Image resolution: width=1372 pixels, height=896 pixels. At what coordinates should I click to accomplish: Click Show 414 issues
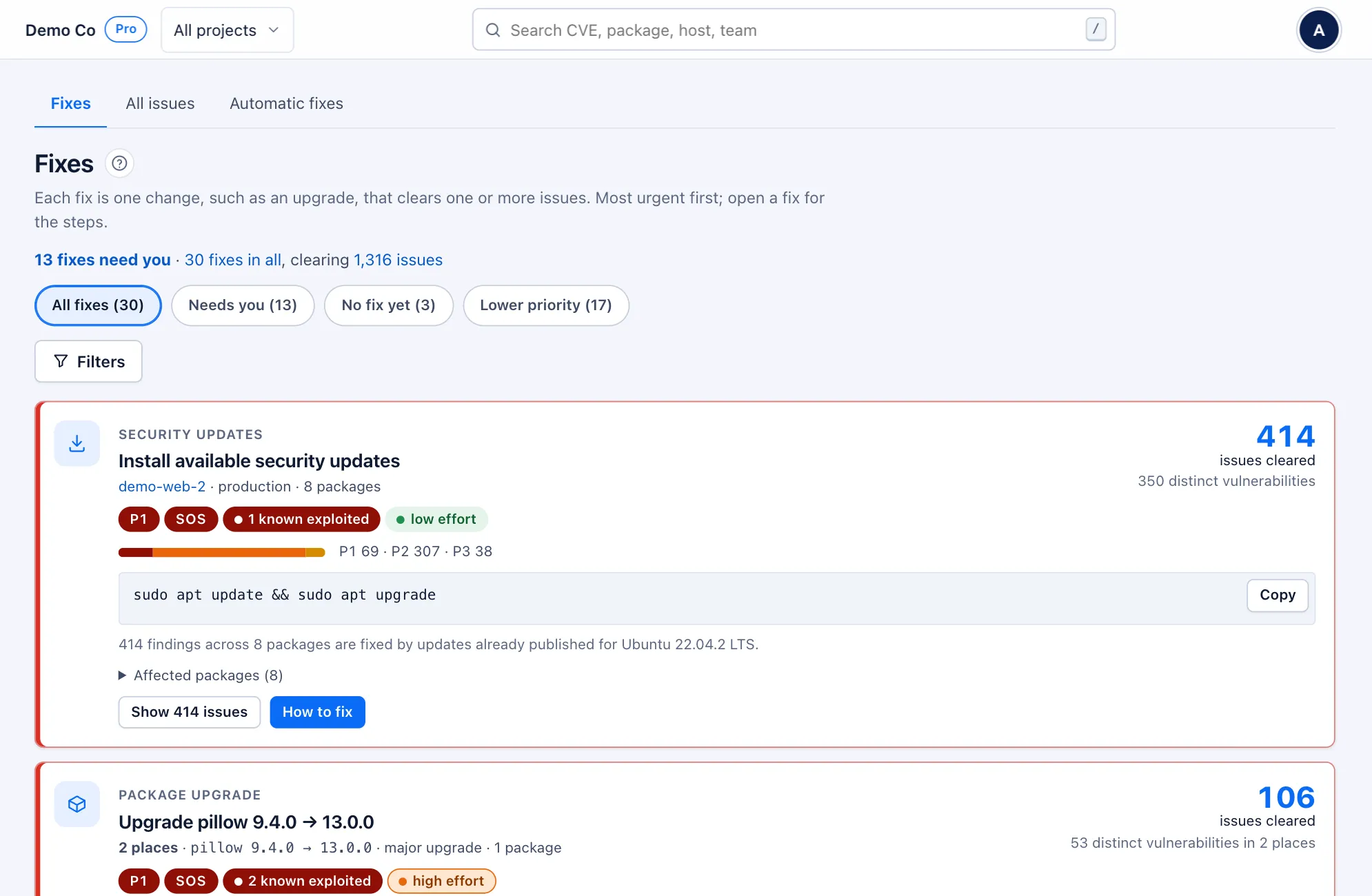tap(190, 712)
